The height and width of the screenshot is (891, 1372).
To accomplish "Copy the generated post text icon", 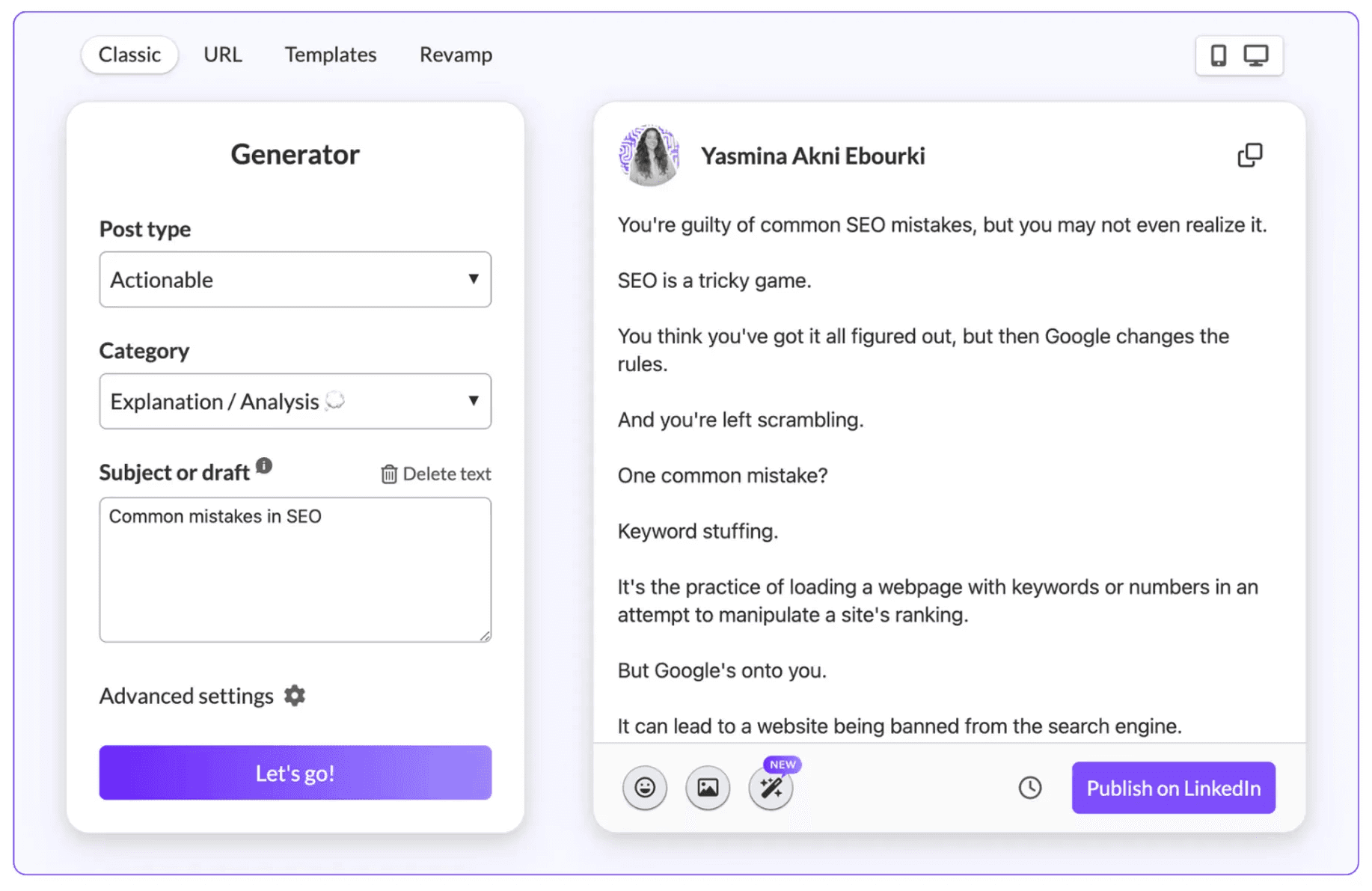I will click(1250, 155).
